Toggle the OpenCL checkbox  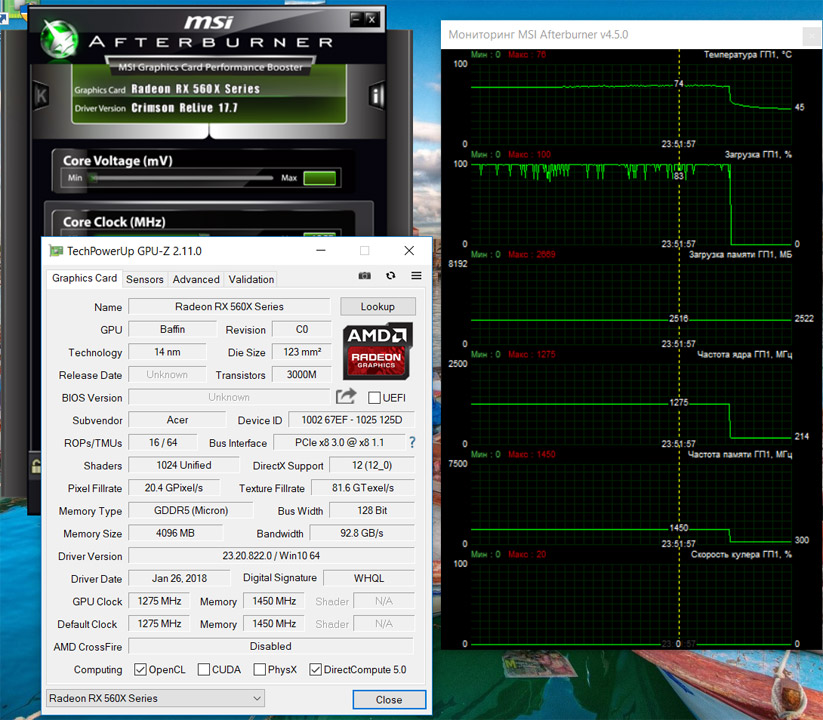[140, 669]
